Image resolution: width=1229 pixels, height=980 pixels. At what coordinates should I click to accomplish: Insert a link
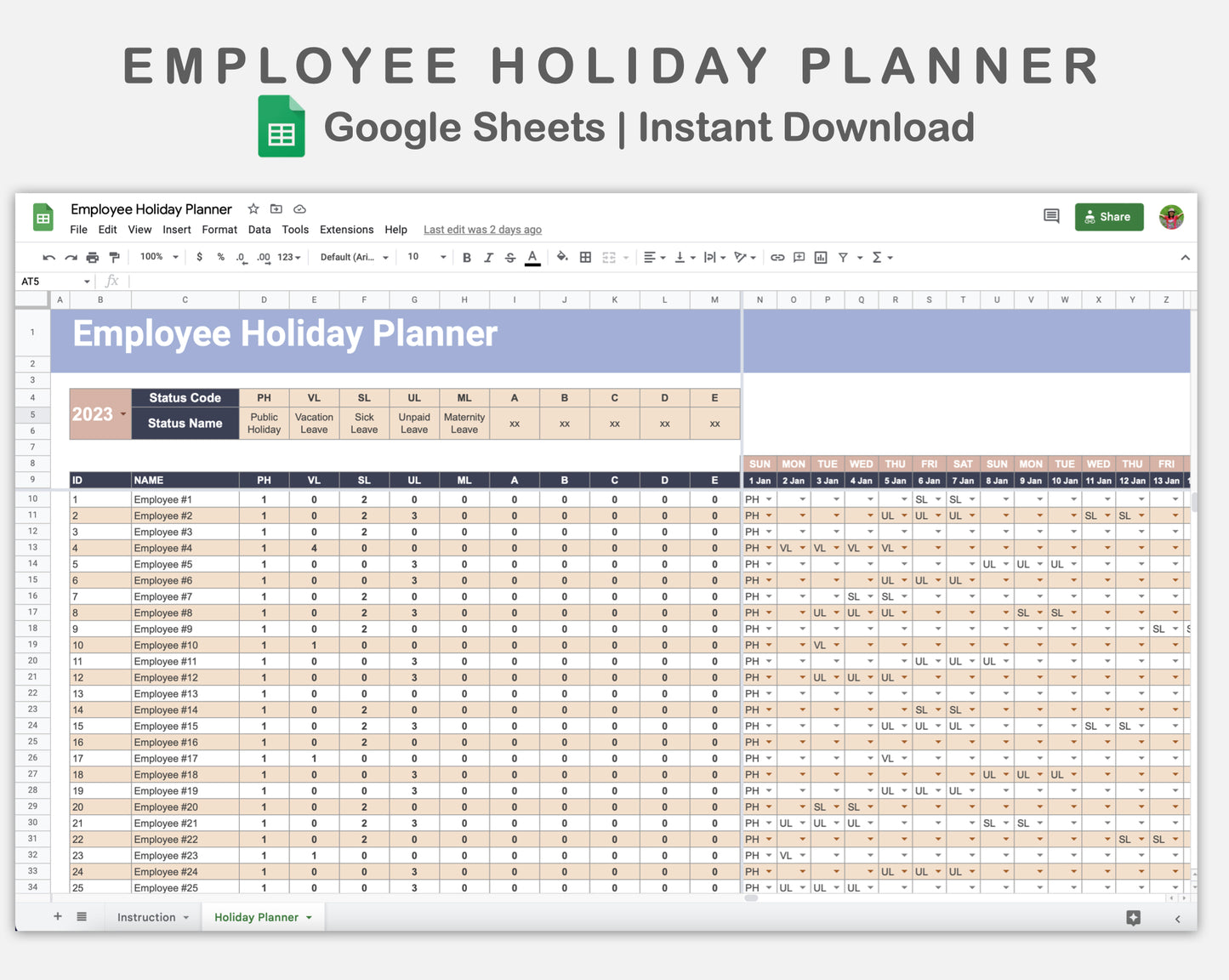tap(777, 257)
